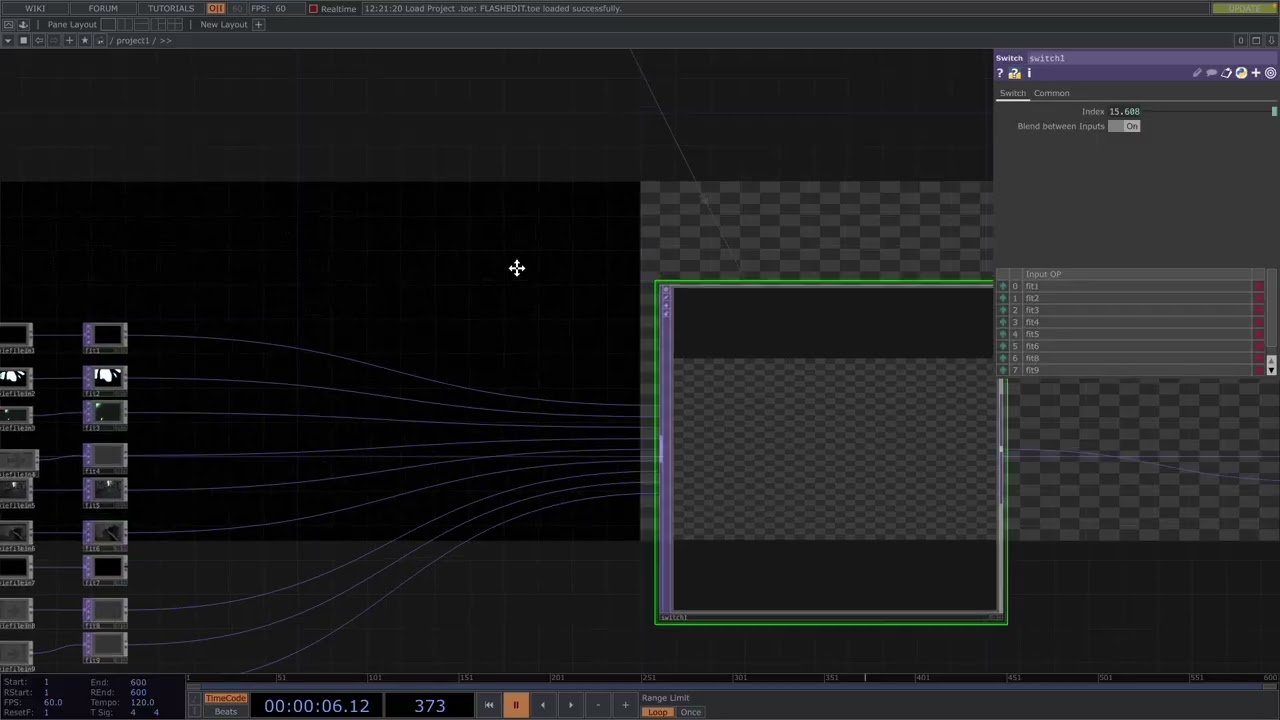Image resolution: width=1280 pixels, height=720 pixels.
Task: Toggle the 60 button next to FPS
Action: pos(237,8)
